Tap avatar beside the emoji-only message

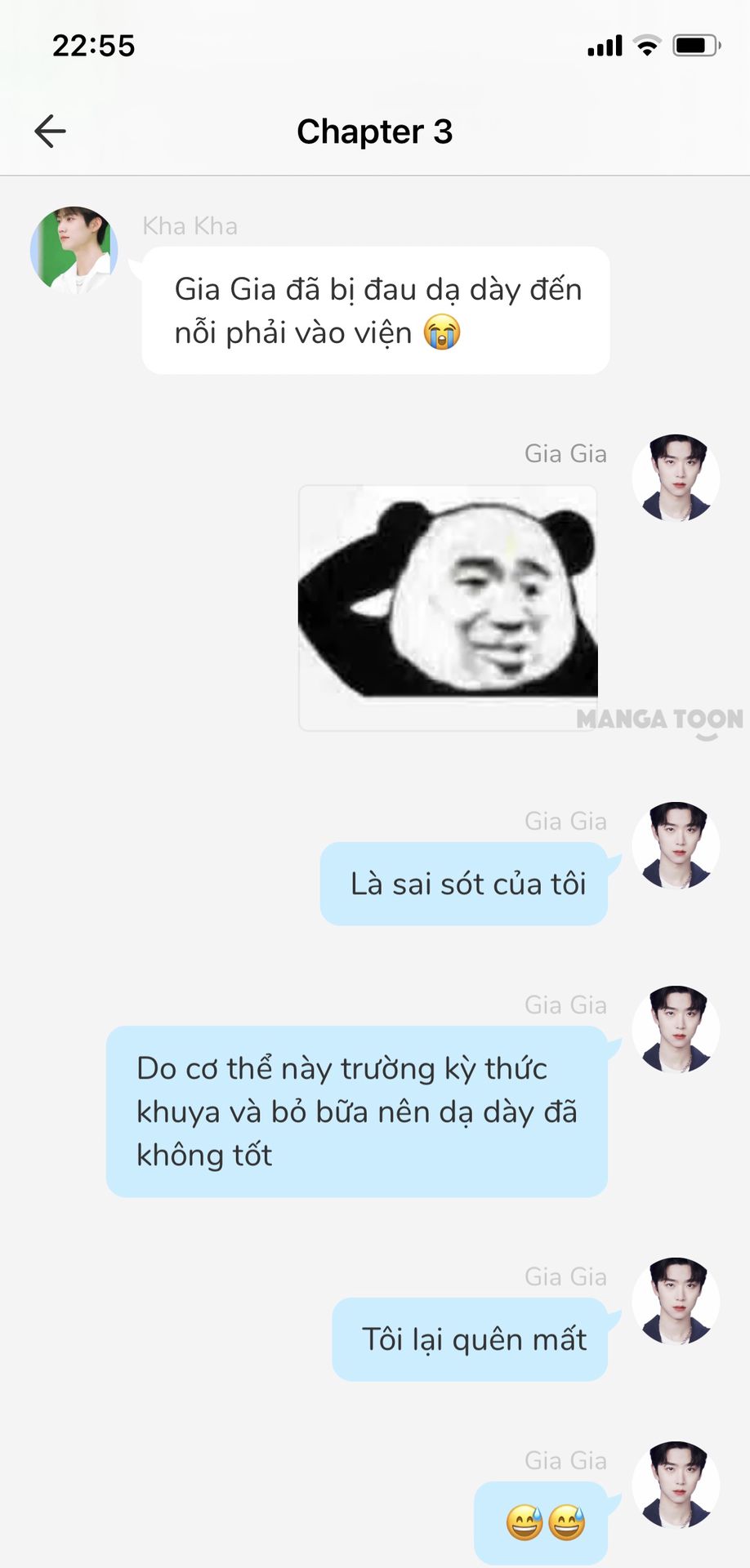point(676,1485)
